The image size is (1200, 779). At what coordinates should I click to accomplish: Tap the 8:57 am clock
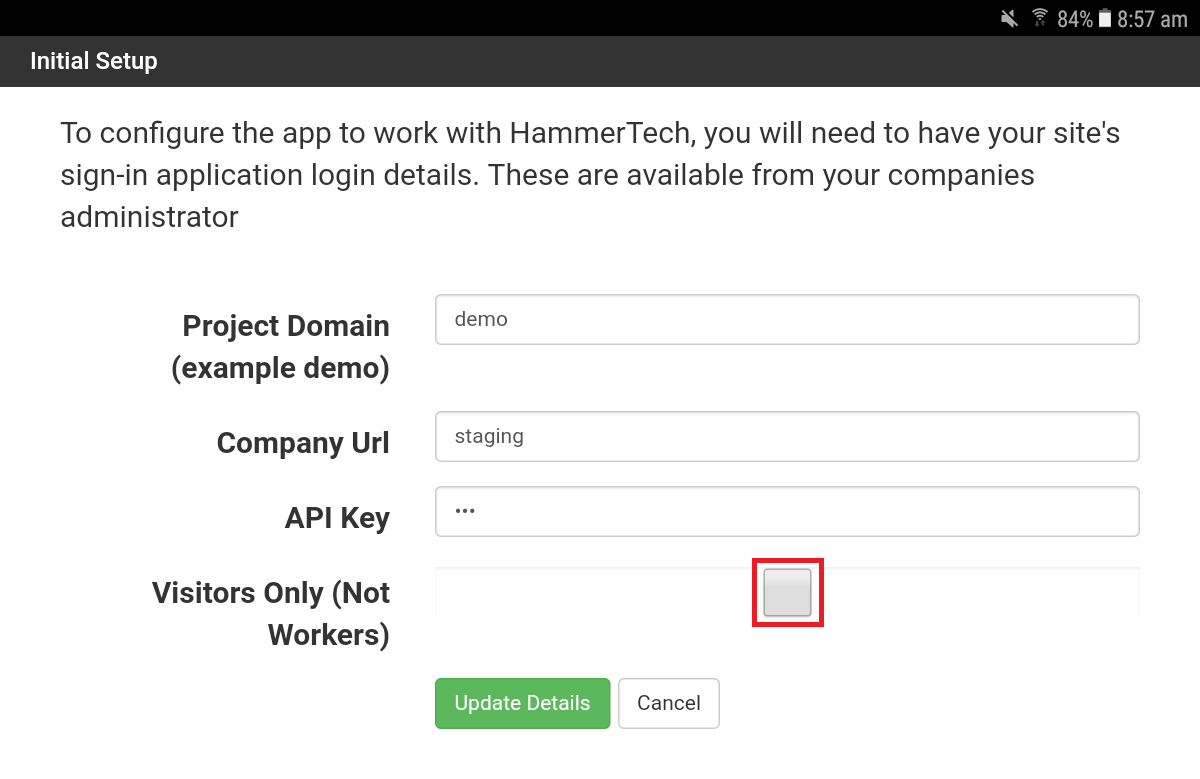[1152, 18]
